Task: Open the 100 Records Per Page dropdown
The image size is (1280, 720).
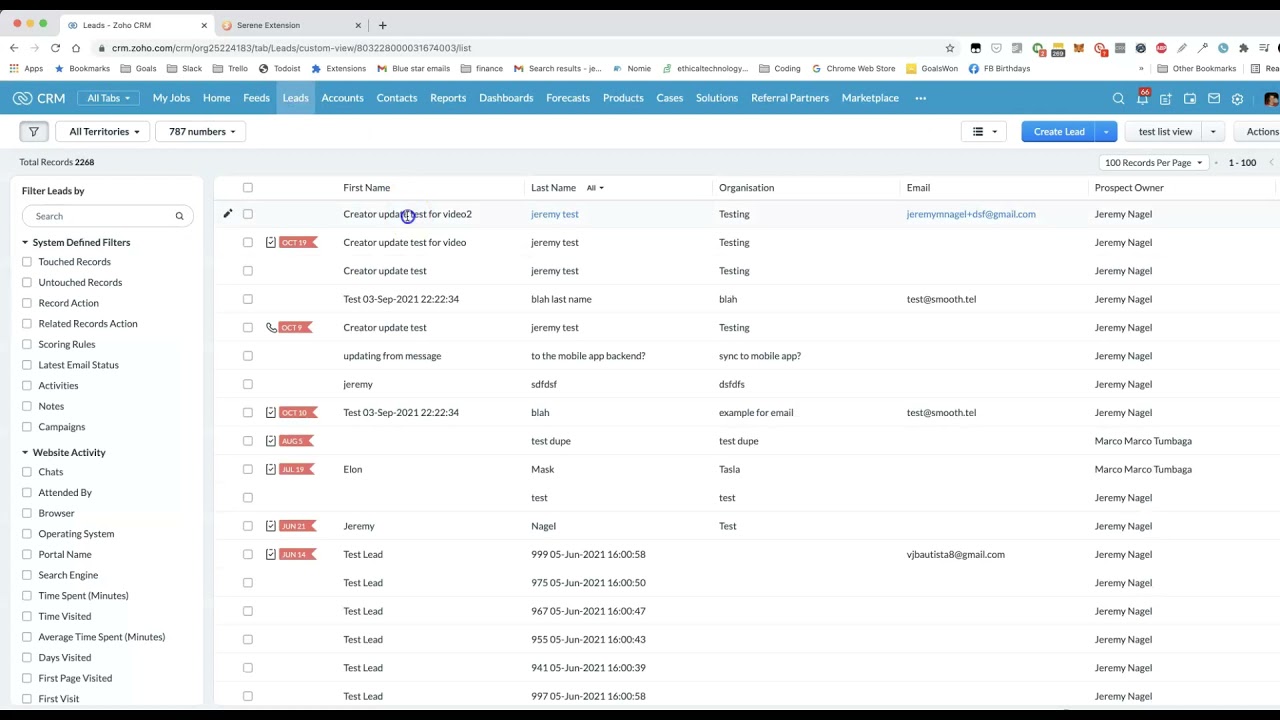Action: [x=1153, y=162]
